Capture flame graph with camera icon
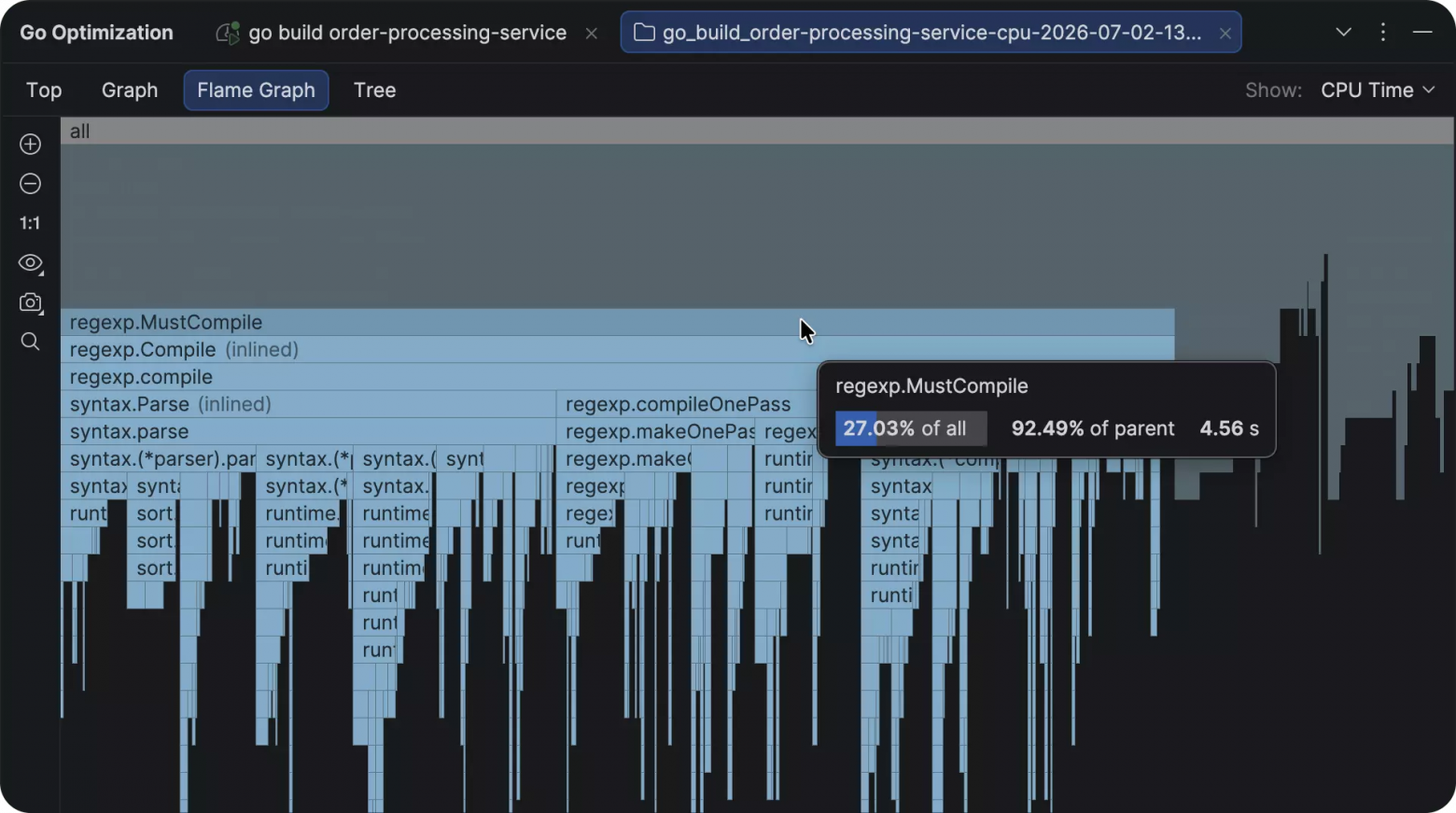 [x=30, y=302]
